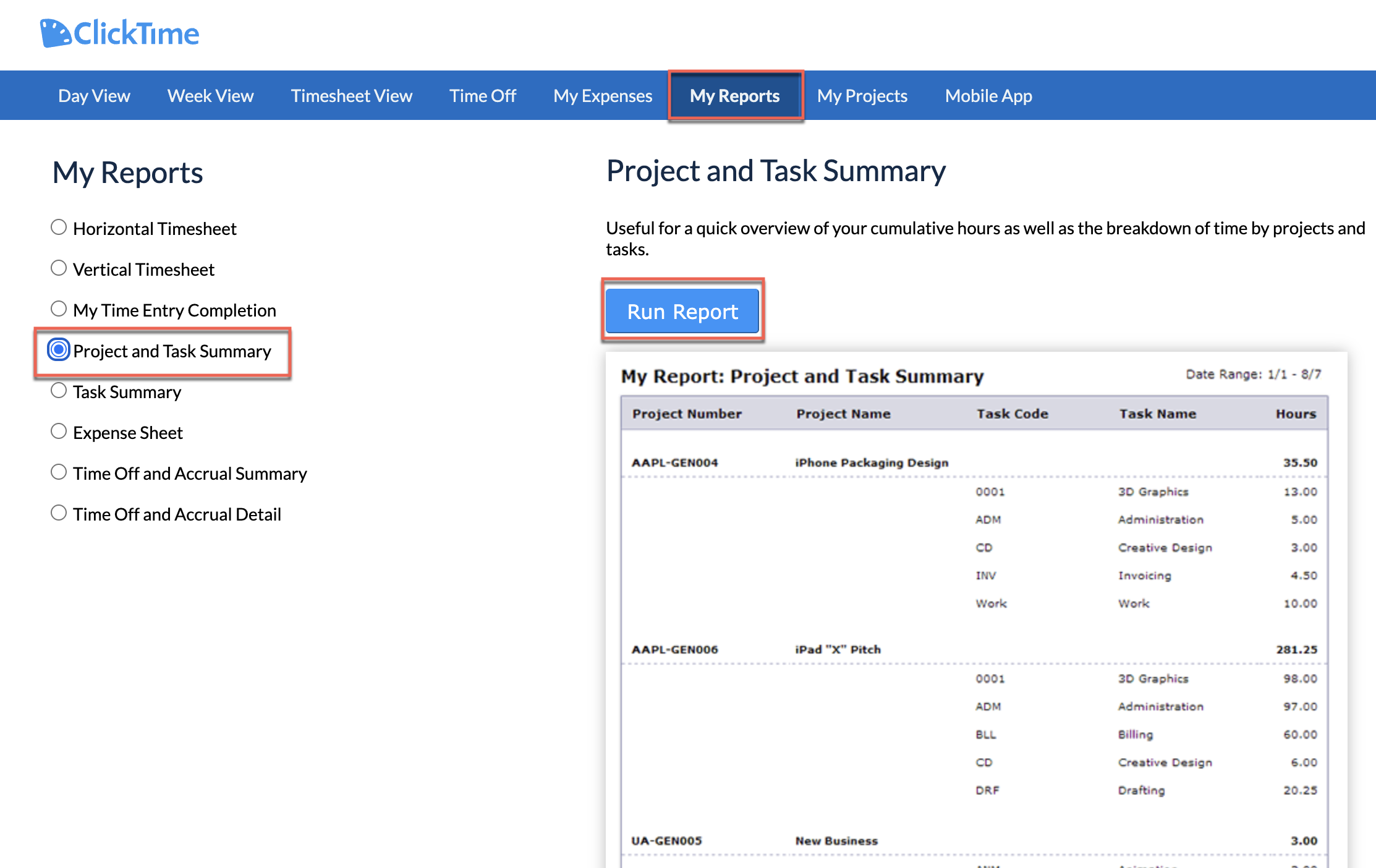
Task: Go to the Mobile App tab
Action: pyautogui.click(x=988, y=96)
